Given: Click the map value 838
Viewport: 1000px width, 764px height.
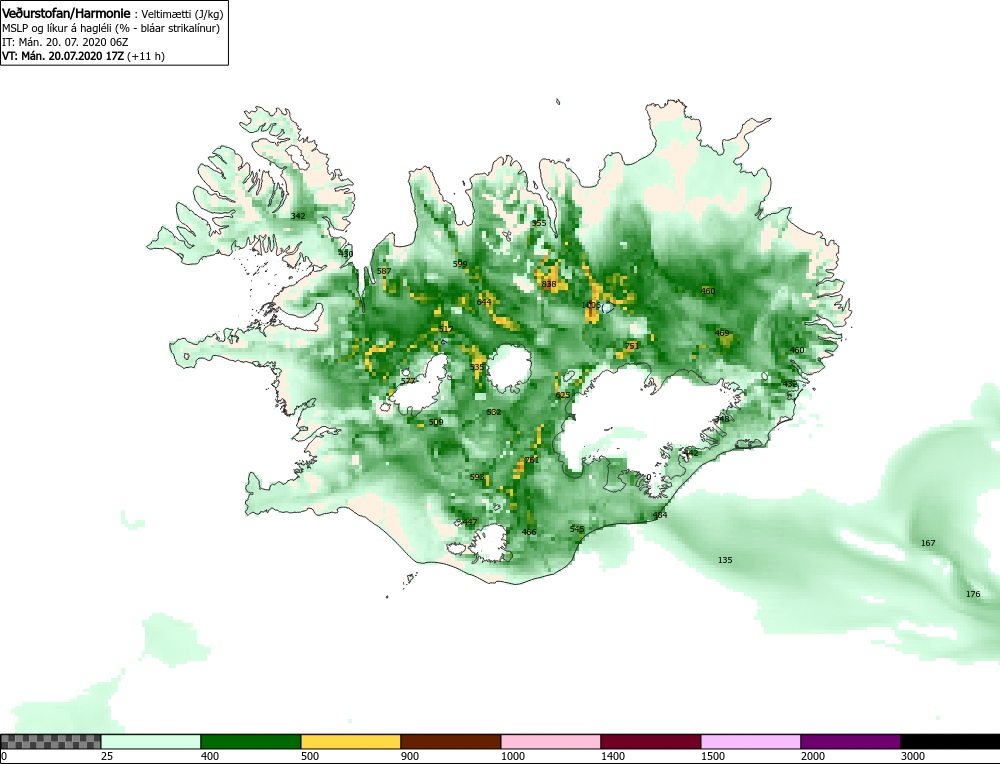Looking at the screenshot, I should click(549, 284).
